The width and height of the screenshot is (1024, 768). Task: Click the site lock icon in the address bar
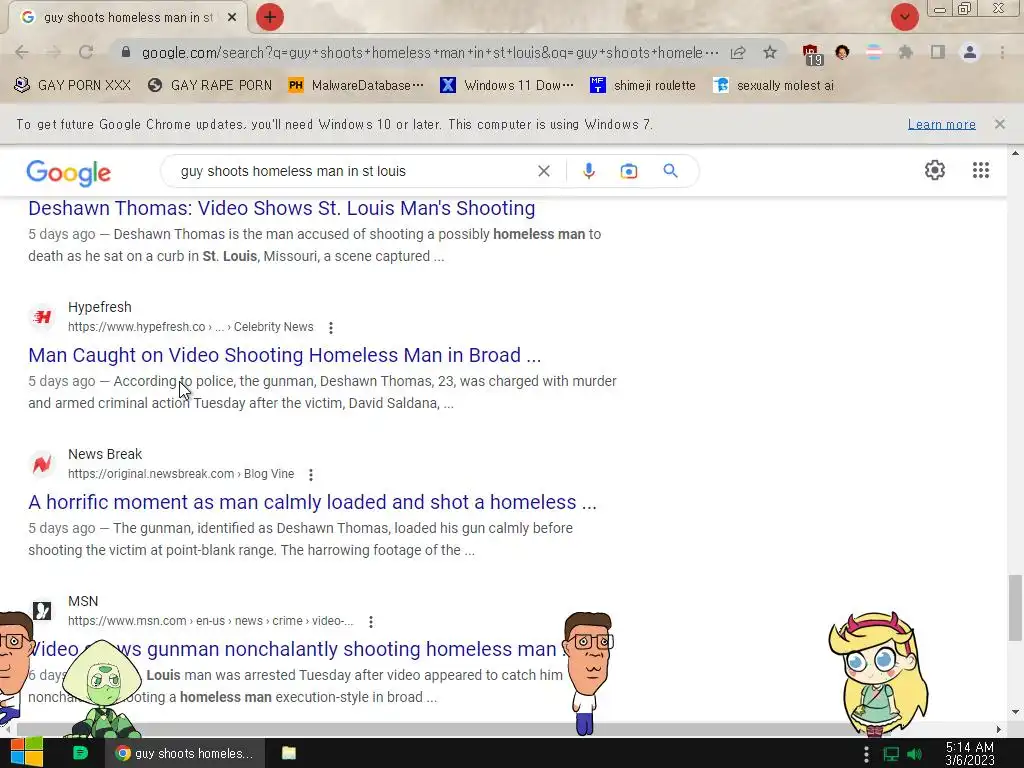[126, 52]
